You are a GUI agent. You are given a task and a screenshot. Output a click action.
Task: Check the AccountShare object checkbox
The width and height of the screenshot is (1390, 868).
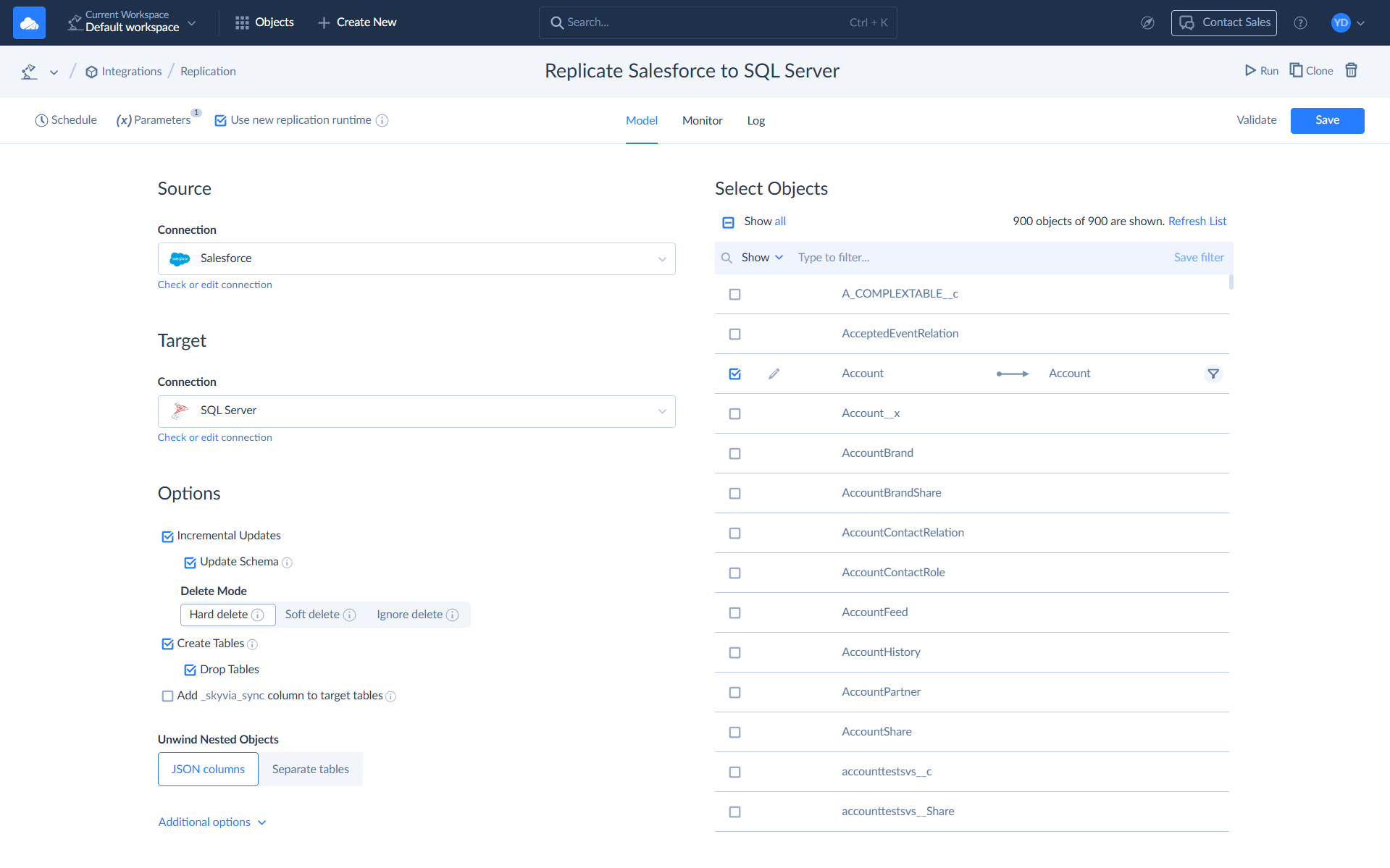click(x=734, y=732)
